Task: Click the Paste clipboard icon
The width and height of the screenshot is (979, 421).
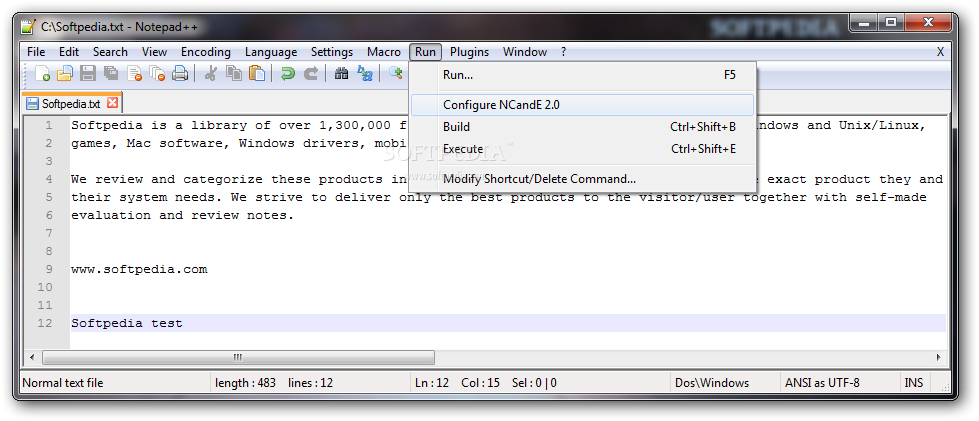Action: 257,74
